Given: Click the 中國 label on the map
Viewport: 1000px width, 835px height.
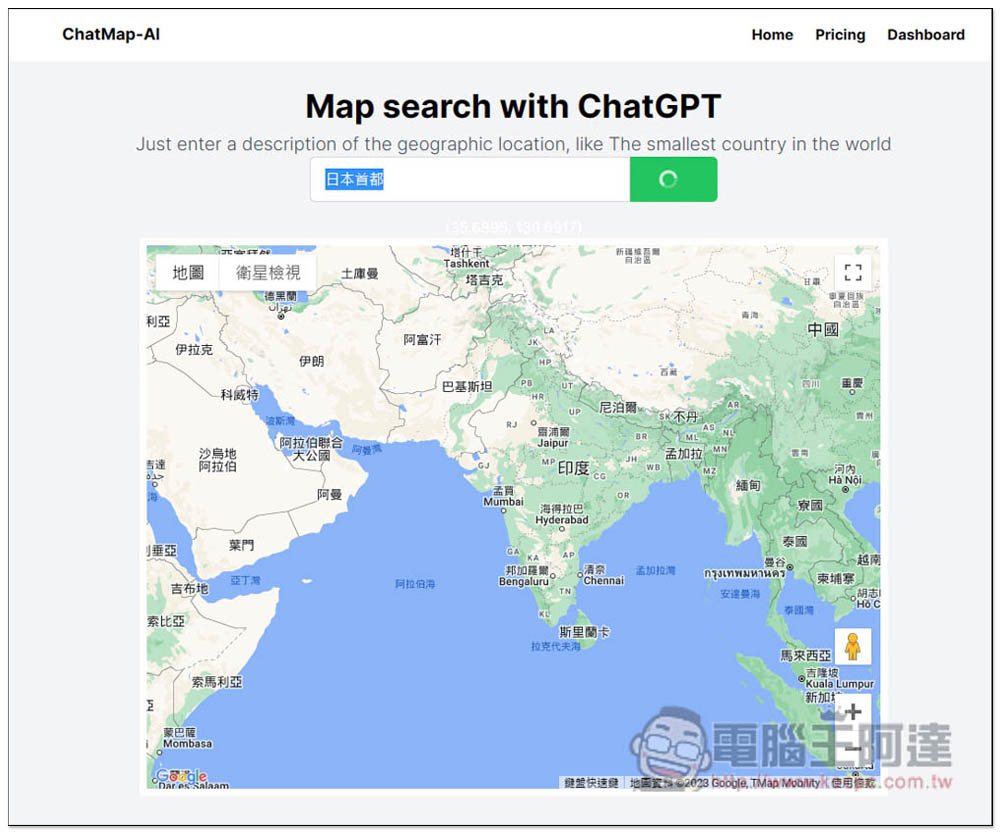Looking at the screenshot, I should 823,330.
